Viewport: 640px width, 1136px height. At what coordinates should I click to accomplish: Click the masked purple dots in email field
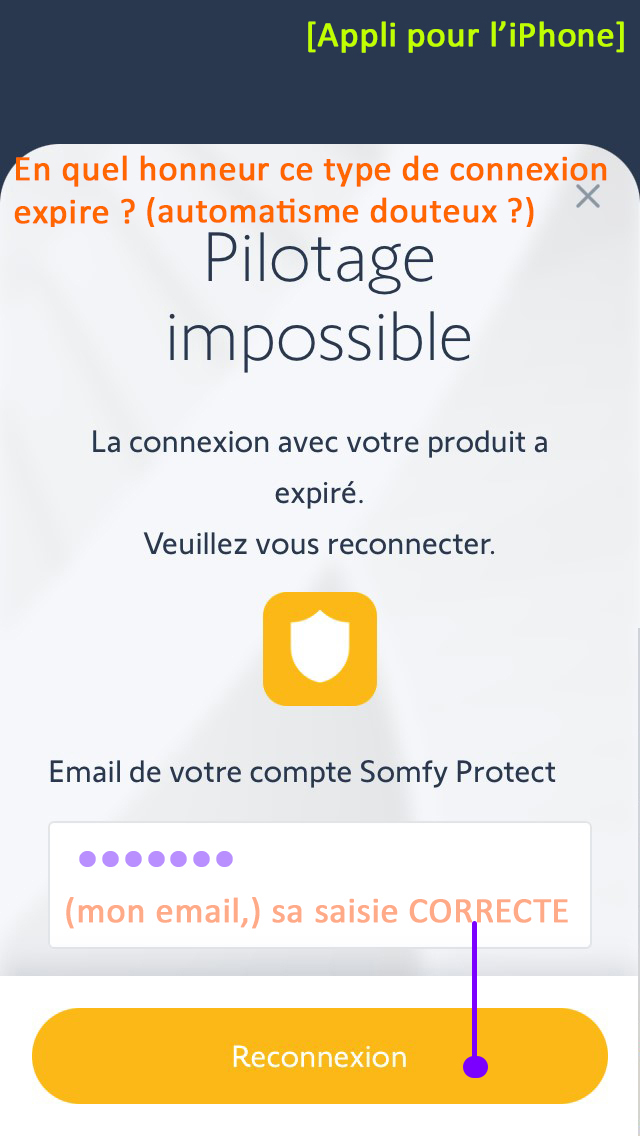(155, 858)
